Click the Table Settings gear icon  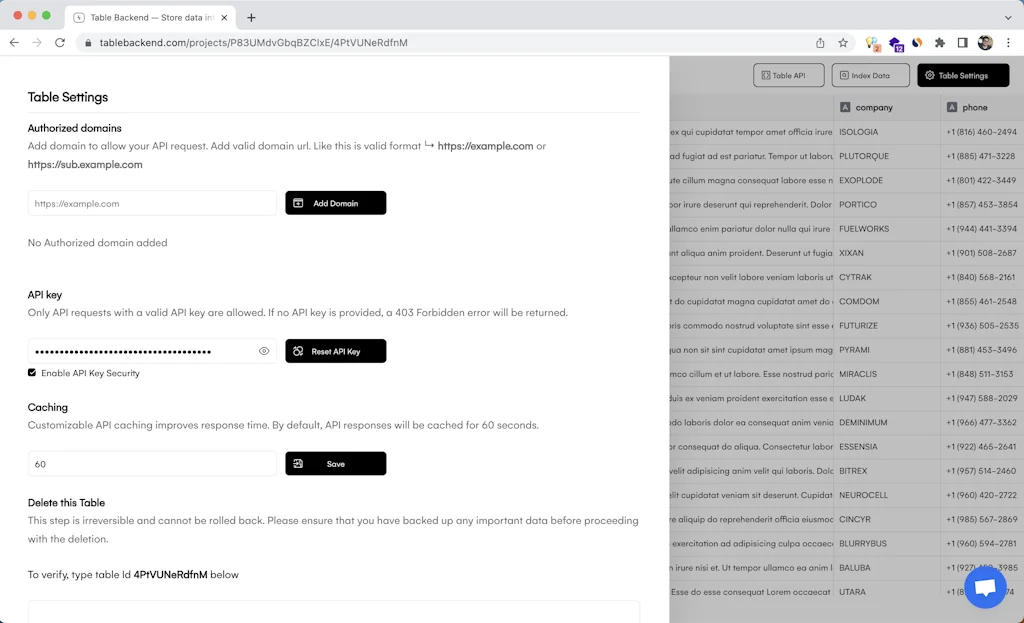(x=931, y=75)
